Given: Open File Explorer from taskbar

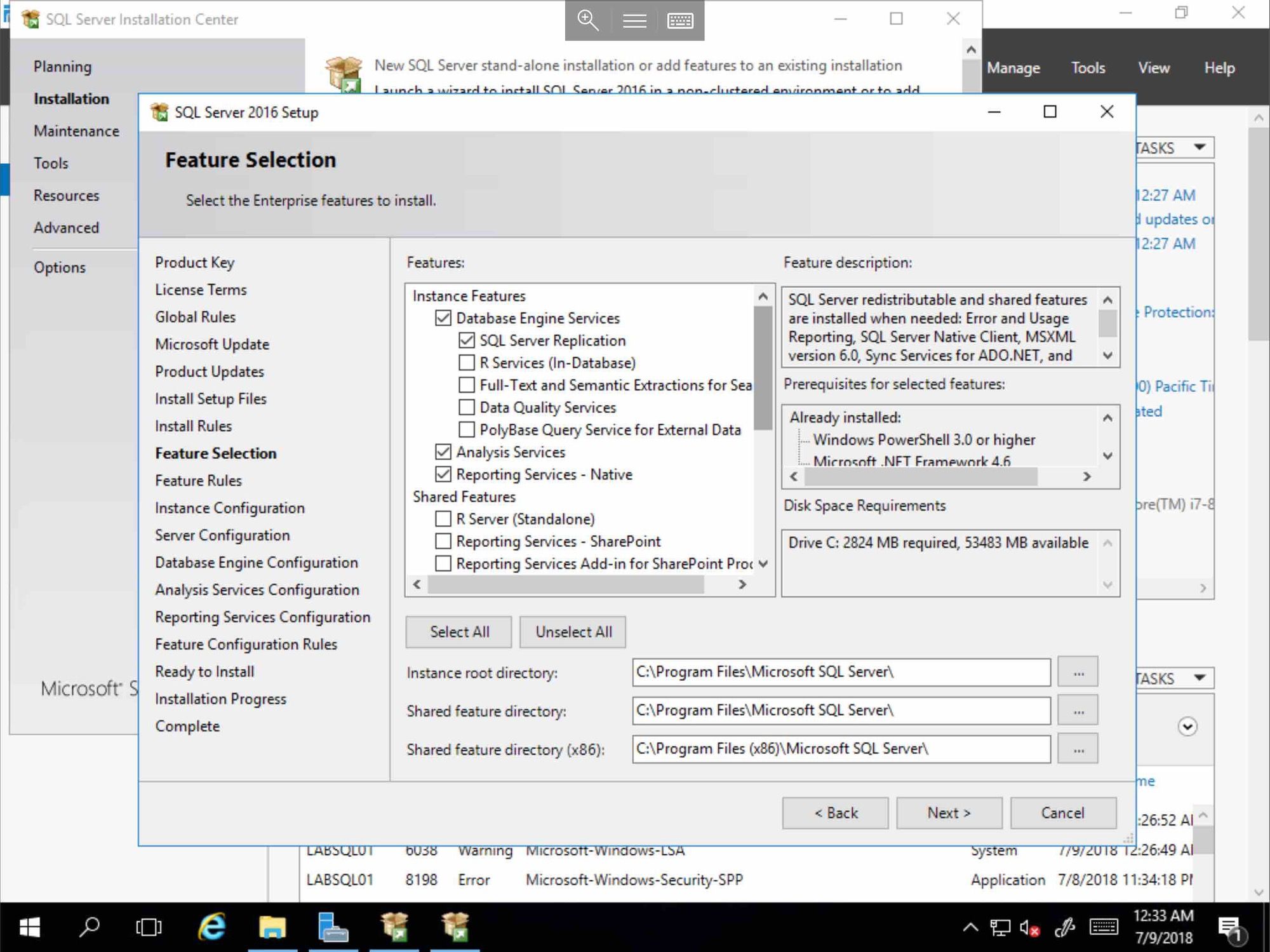Looking at the screenshot, I should (x=272, y=927).
